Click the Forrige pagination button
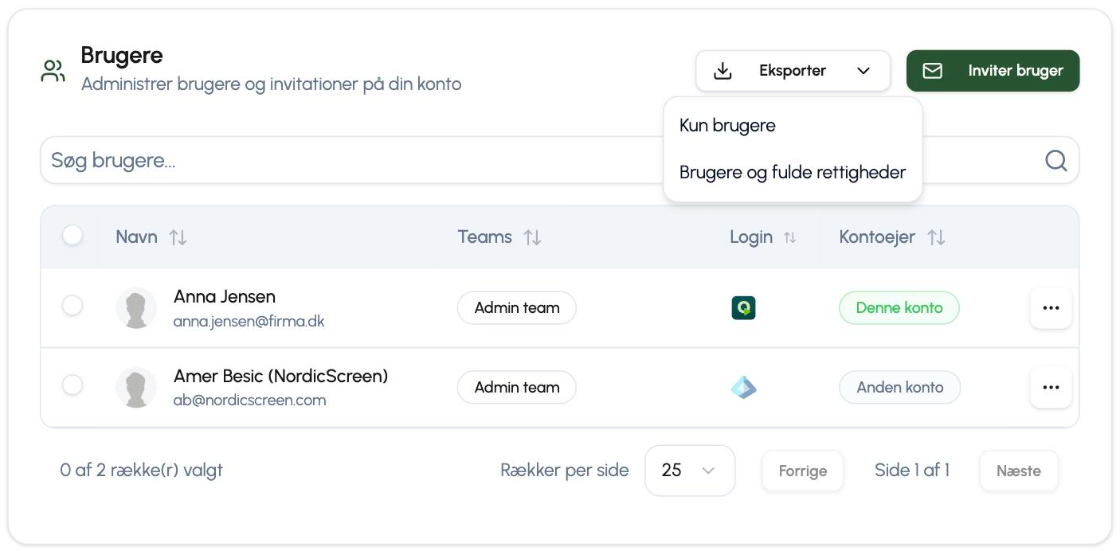This screenshot has height=551, width=1120. [803, 471]
